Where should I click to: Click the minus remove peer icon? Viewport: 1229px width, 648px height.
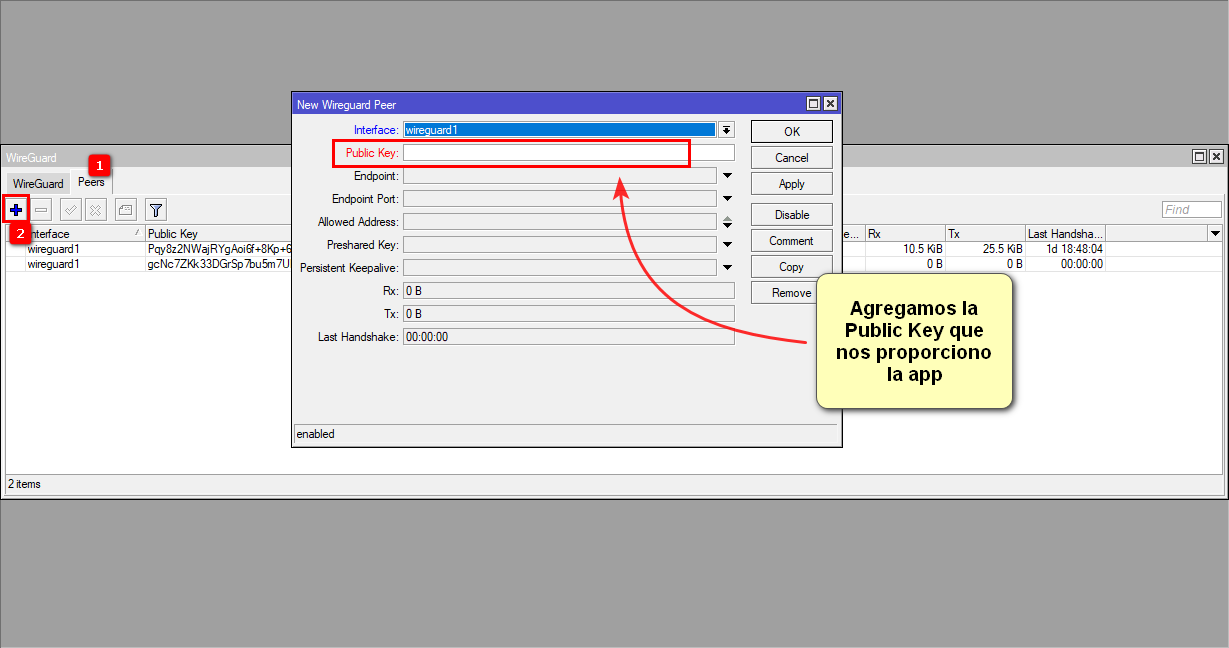pos(42,209)
